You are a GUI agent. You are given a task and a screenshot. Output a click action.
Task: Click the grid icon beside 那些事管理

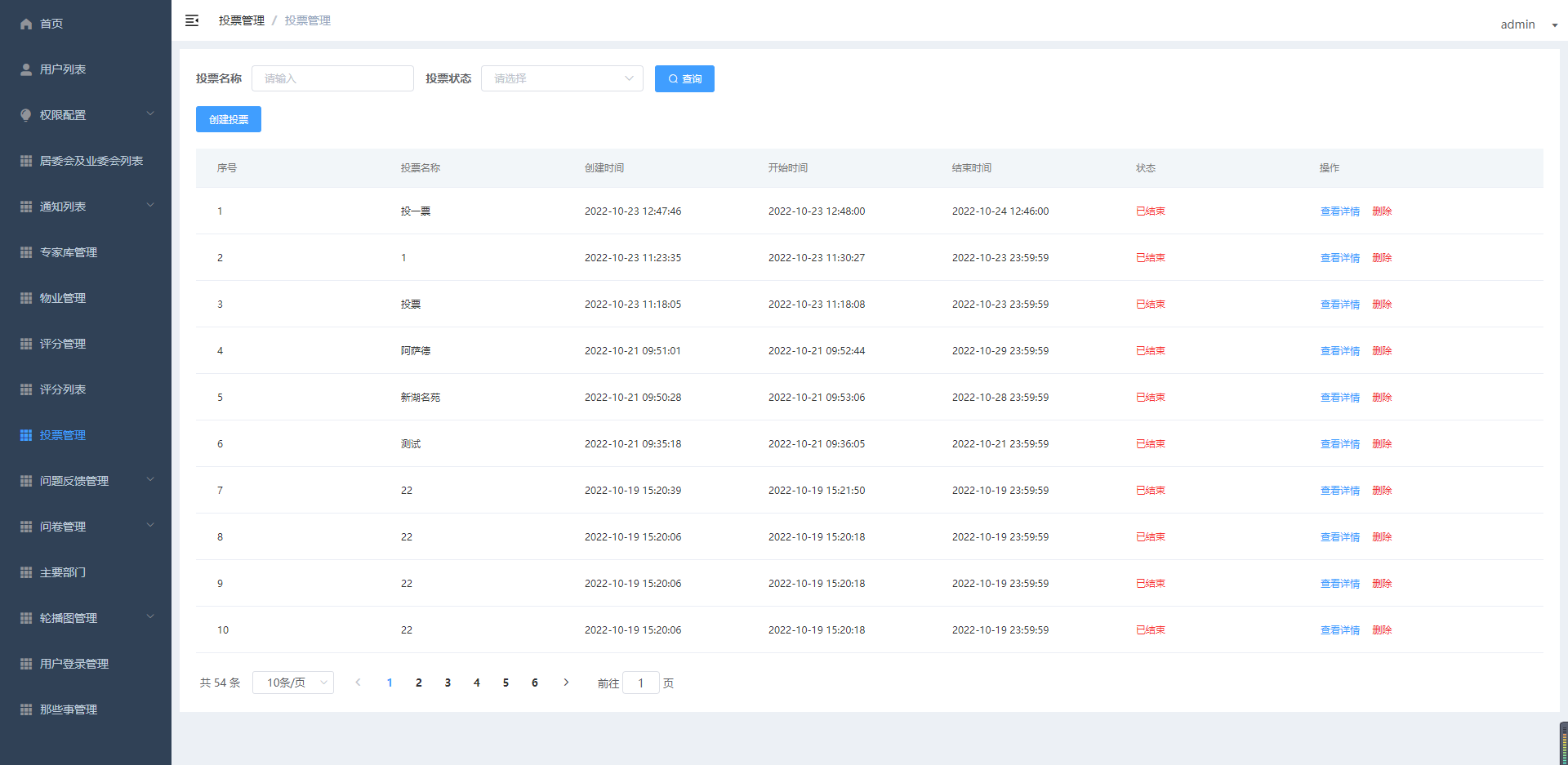(x=26, y=709)
